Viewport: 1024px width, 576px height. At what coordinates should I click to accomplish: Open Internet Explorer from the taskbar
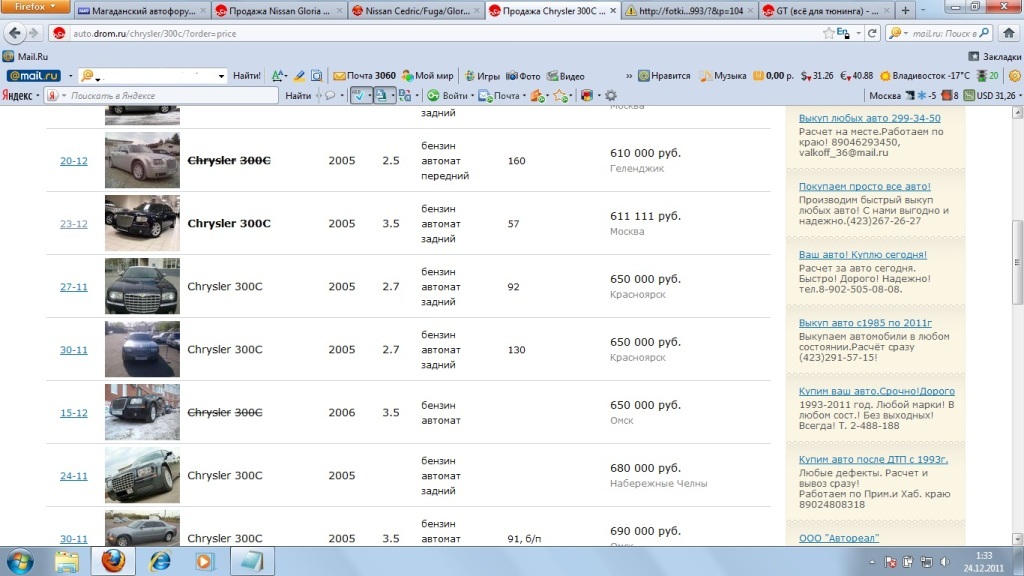point(159,560)
